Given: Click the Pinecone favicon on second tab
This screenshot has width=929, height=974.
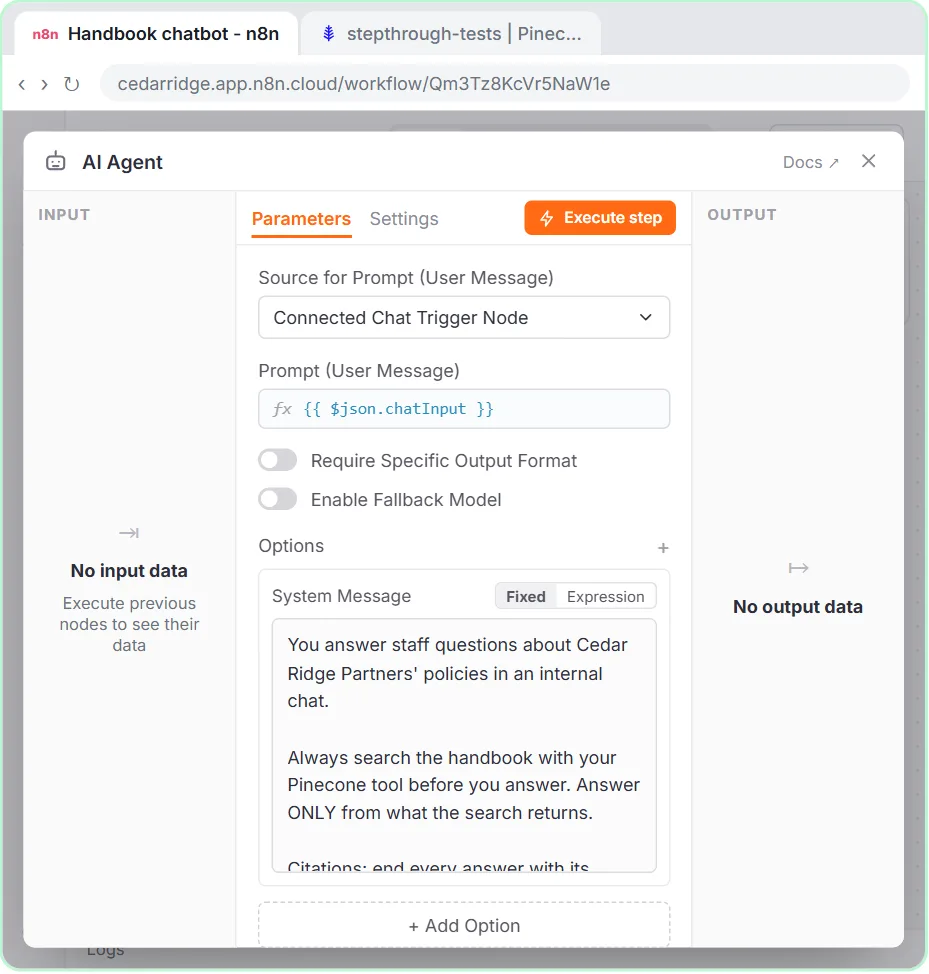Looking at the screenshot, I should [x=329, y=34].
